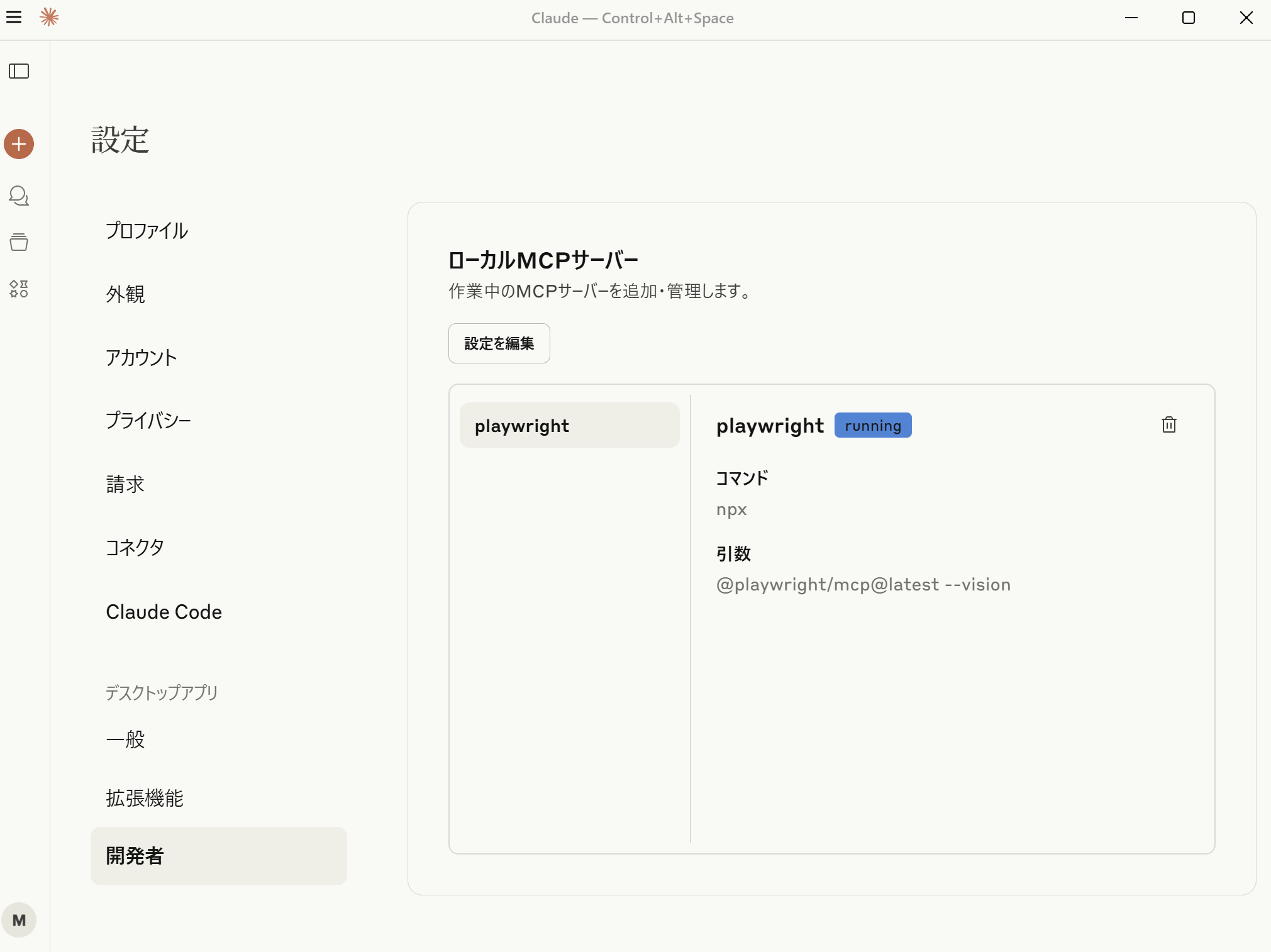Click the ローカルMCPサーバー heading
This screenshot has height=952, width=1271.
[543, 260]
